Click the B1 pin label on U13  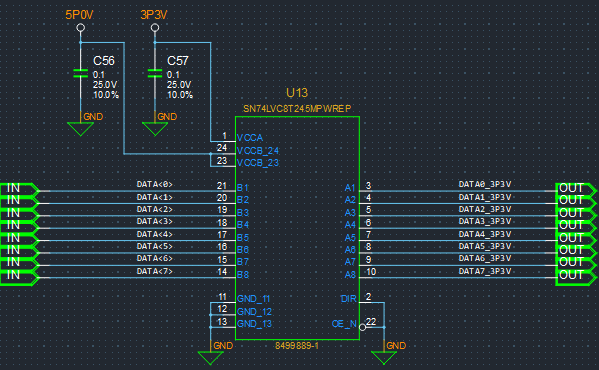243,187
